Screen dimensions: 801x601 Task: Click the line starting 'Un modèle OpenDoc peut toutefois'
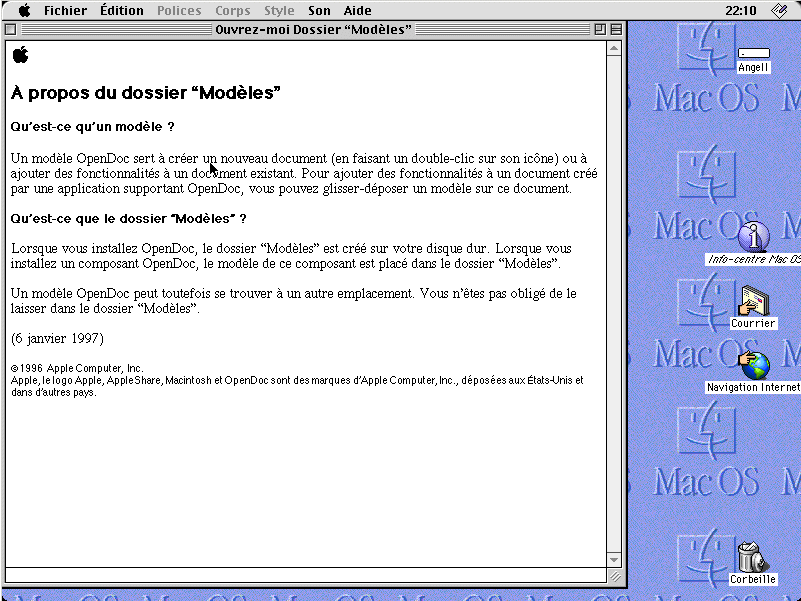pyautogui.click(x=294, y=293)
